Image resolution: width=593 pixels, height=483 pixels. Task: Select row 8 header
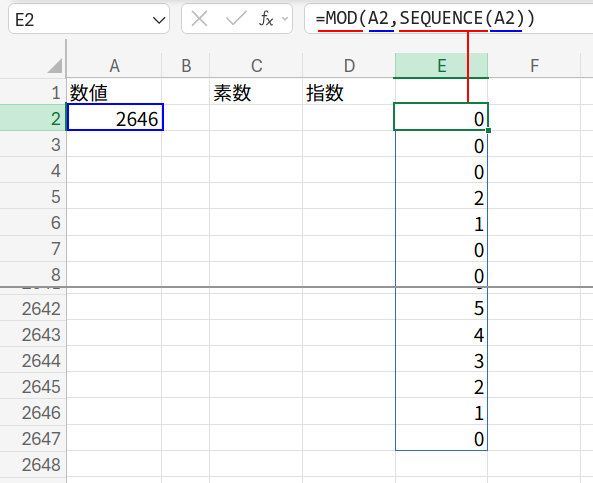tap(33, 274)
